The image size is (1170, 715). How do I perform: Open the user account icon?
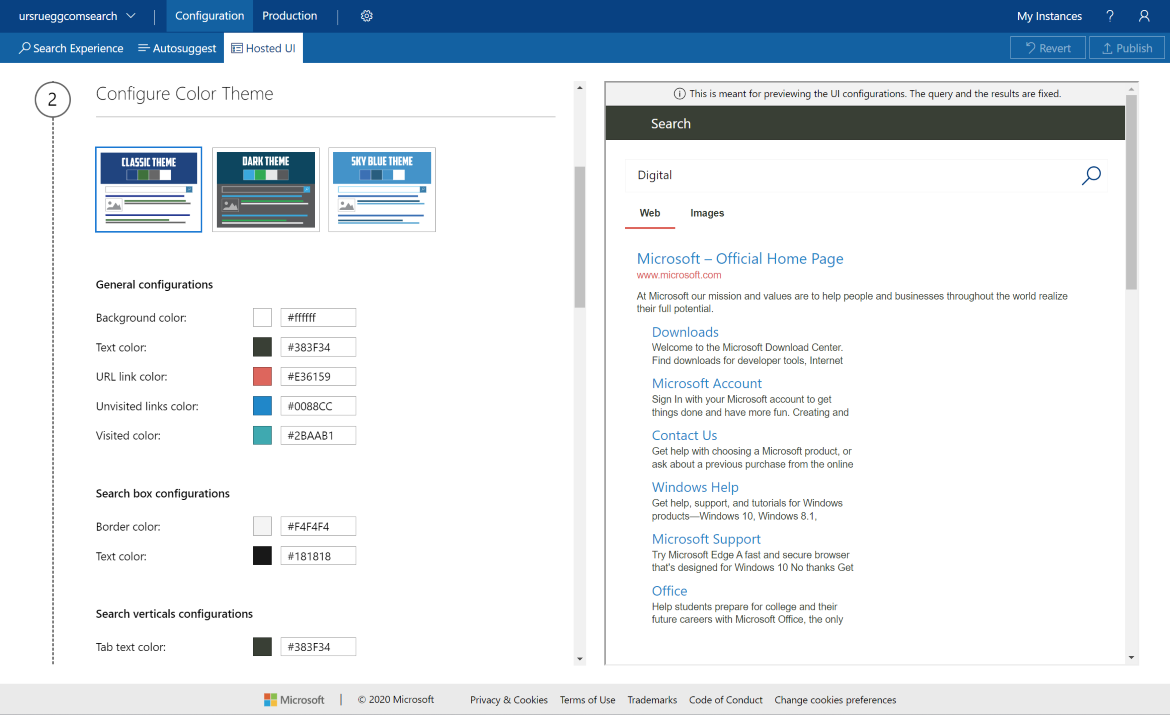point(1144,16)
